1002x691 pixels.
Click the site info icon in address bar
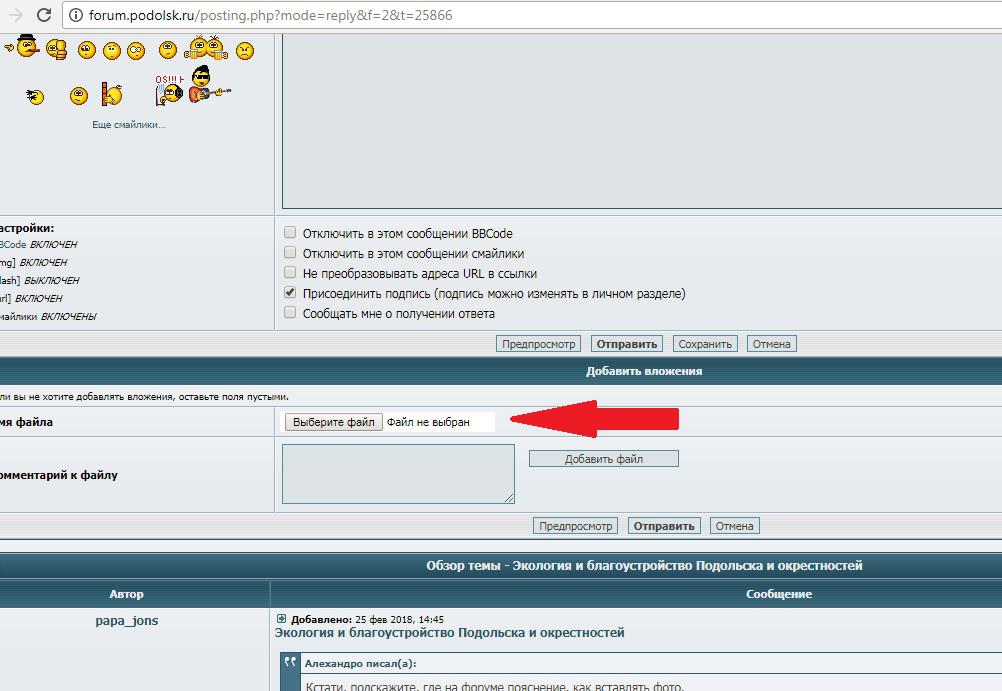[x=76, y=15]
